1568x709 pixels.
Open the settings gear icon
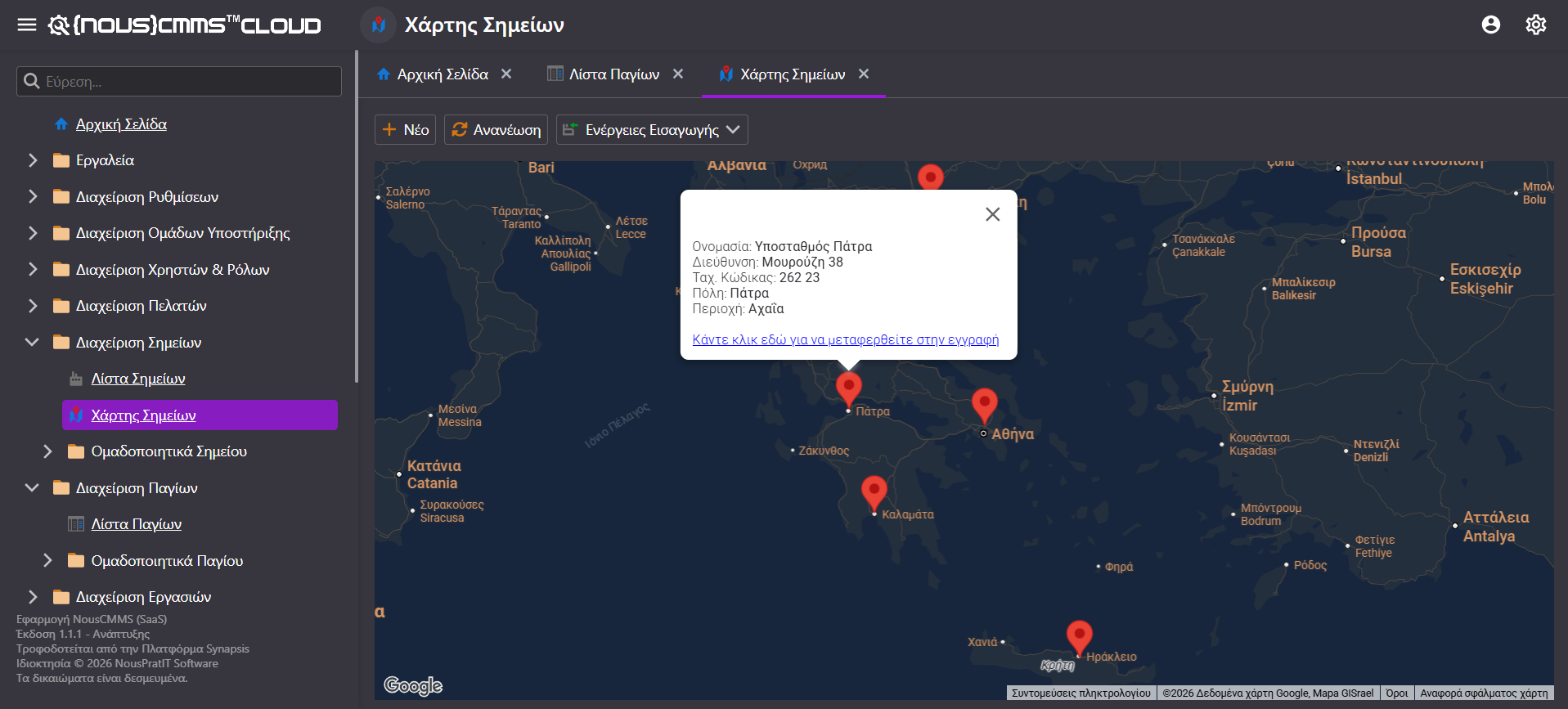(x=1536, y=25)
